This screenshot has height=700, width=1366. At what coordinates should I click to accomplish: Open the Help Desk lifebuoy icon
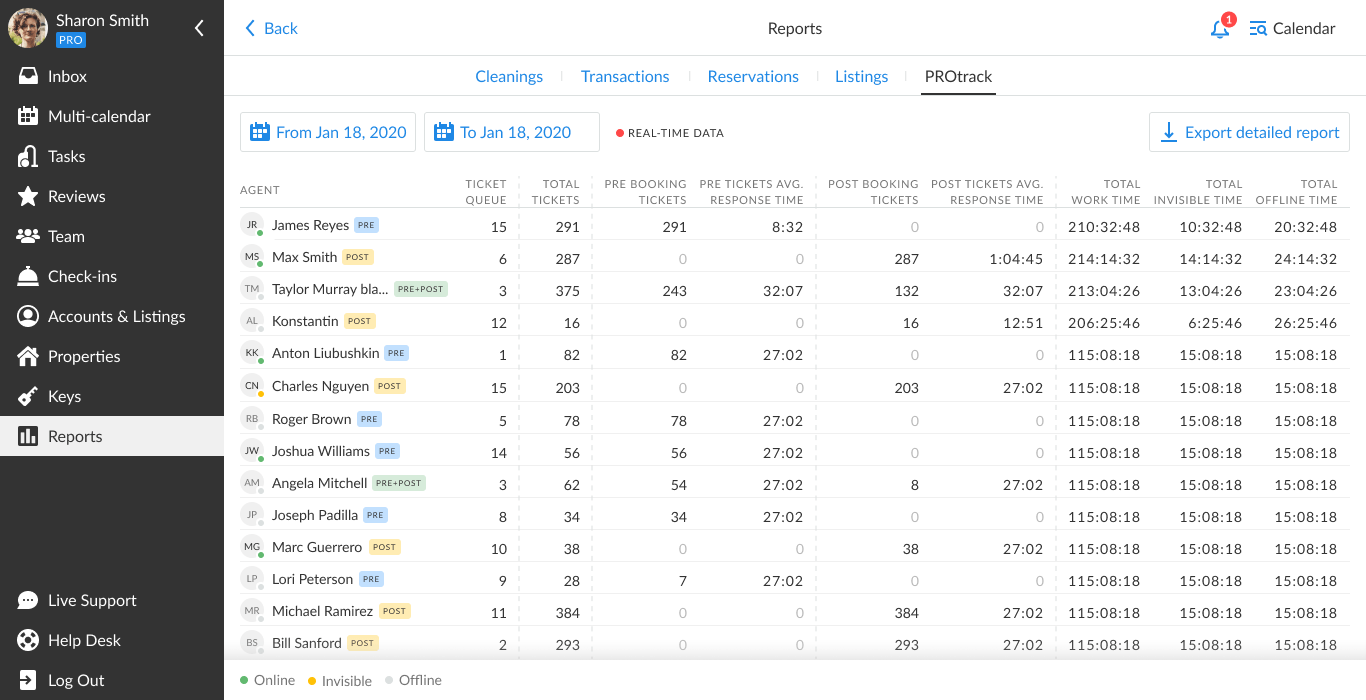pos(28,640)
